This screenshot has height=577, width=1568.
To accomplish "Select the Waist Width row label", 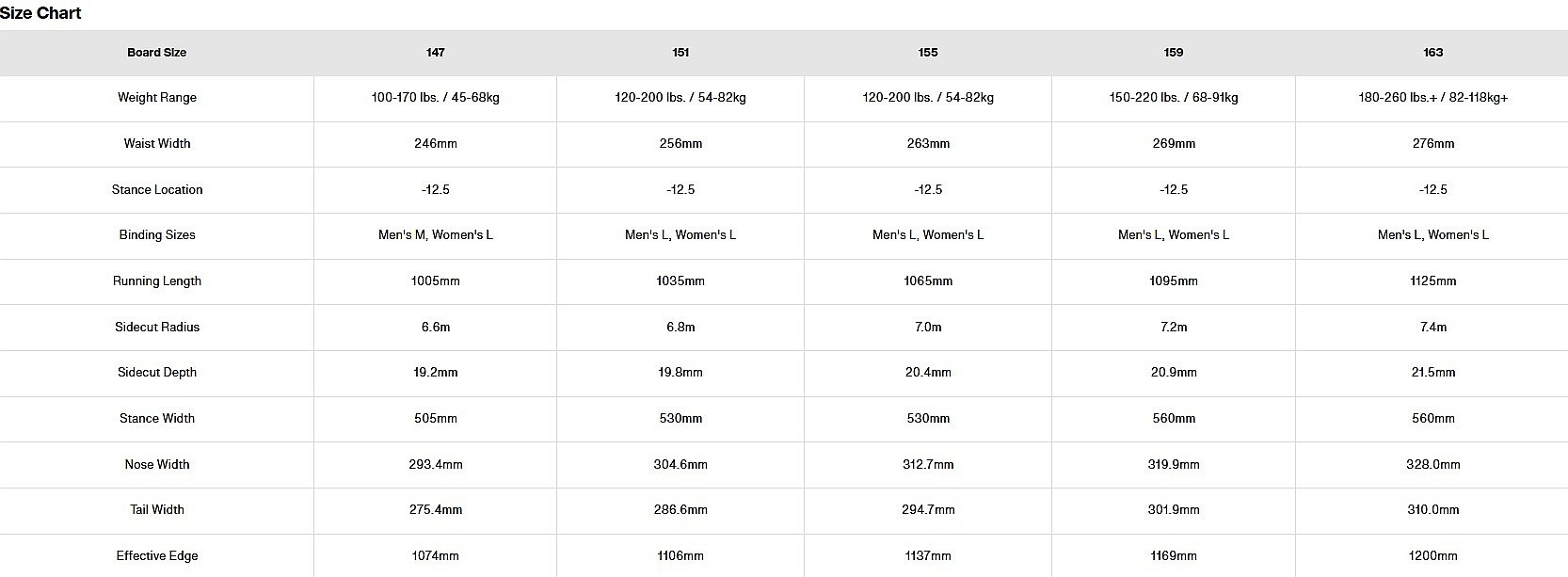I will click(157, 144).
